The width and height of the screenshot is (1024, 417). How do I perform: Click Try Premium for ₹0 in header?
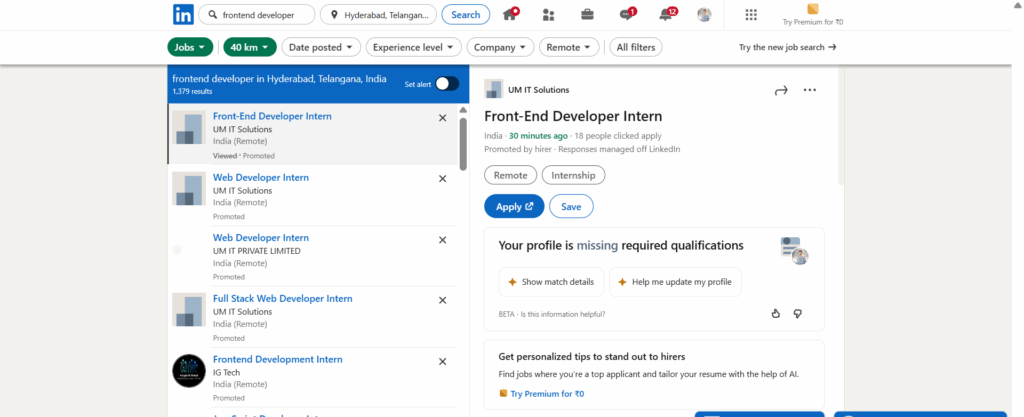click(812, 14)
